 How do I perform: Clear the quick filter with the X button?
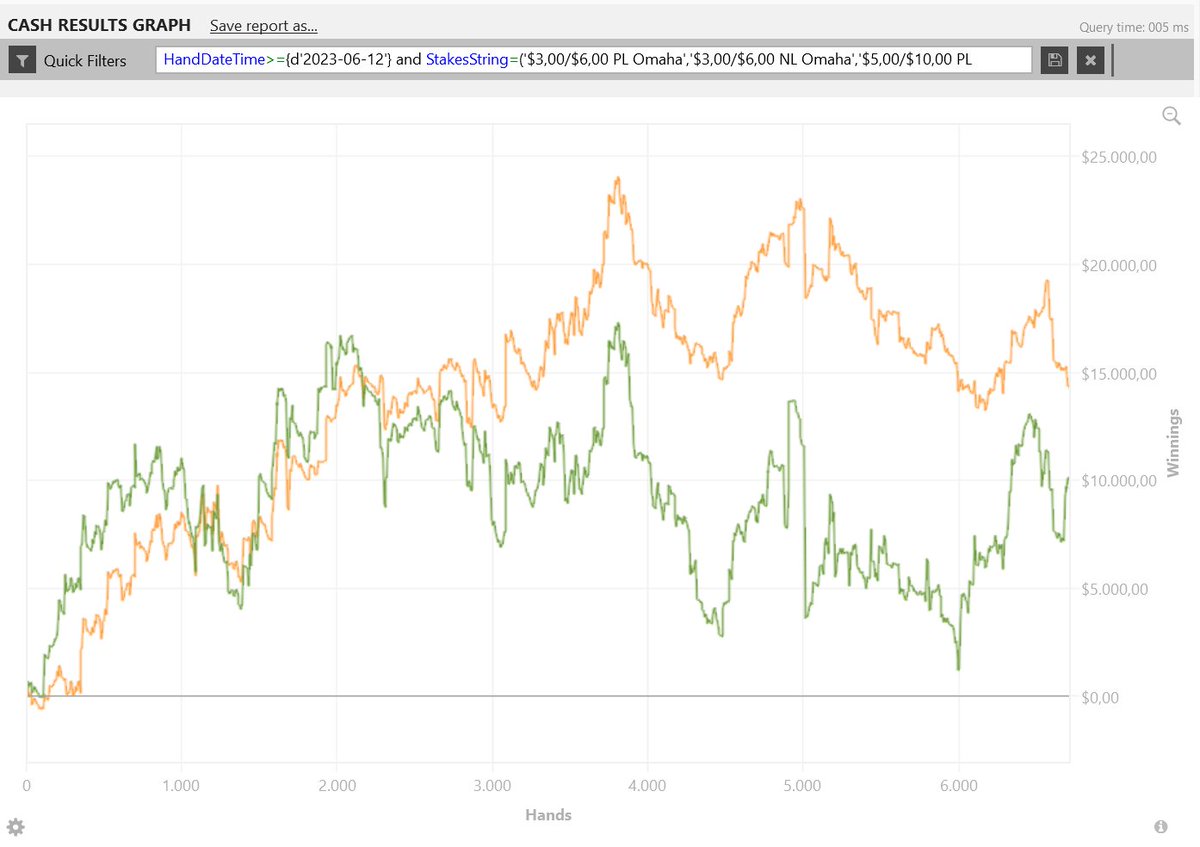coord(1090,60)
